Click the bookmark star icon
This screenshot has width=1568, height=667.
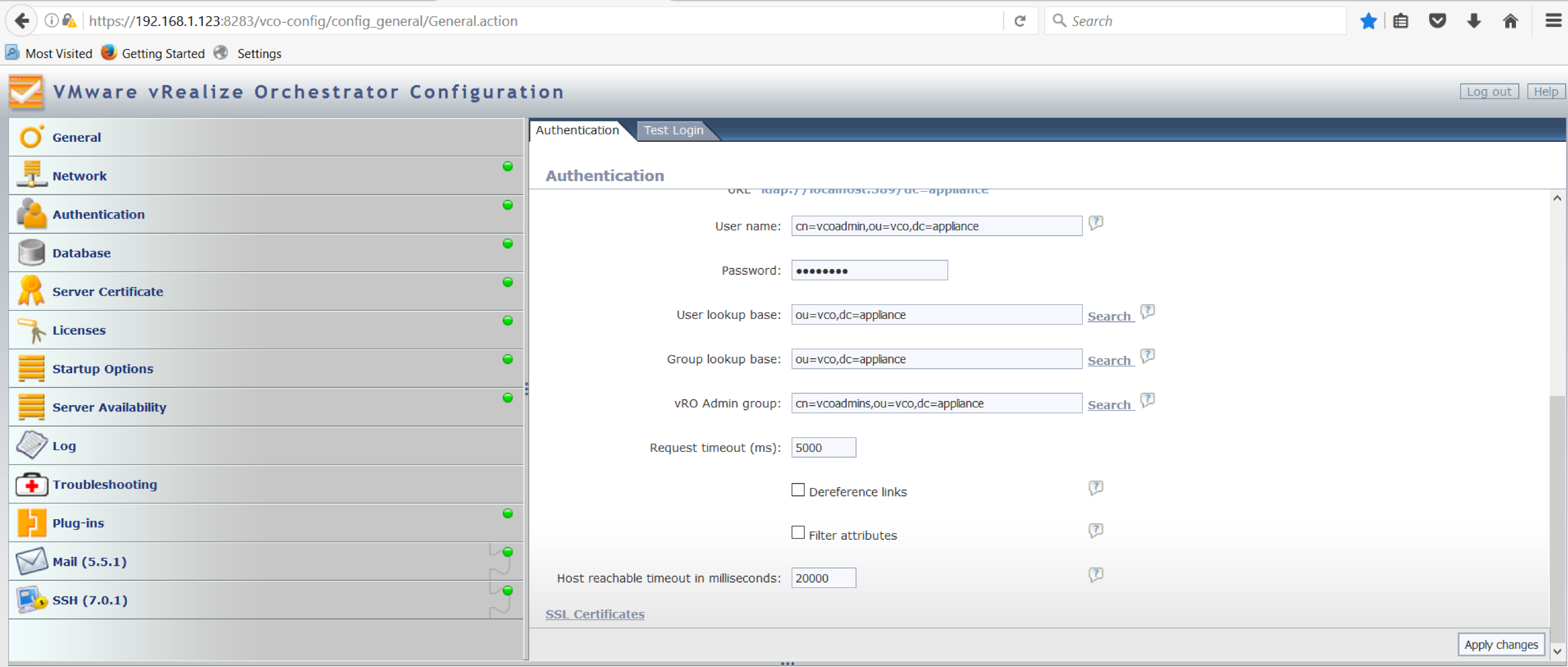point(1368,21)
